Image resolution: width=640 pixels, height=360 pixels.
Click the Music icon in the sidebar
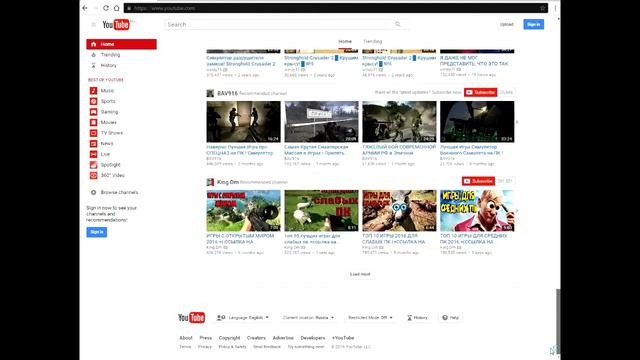93,91
